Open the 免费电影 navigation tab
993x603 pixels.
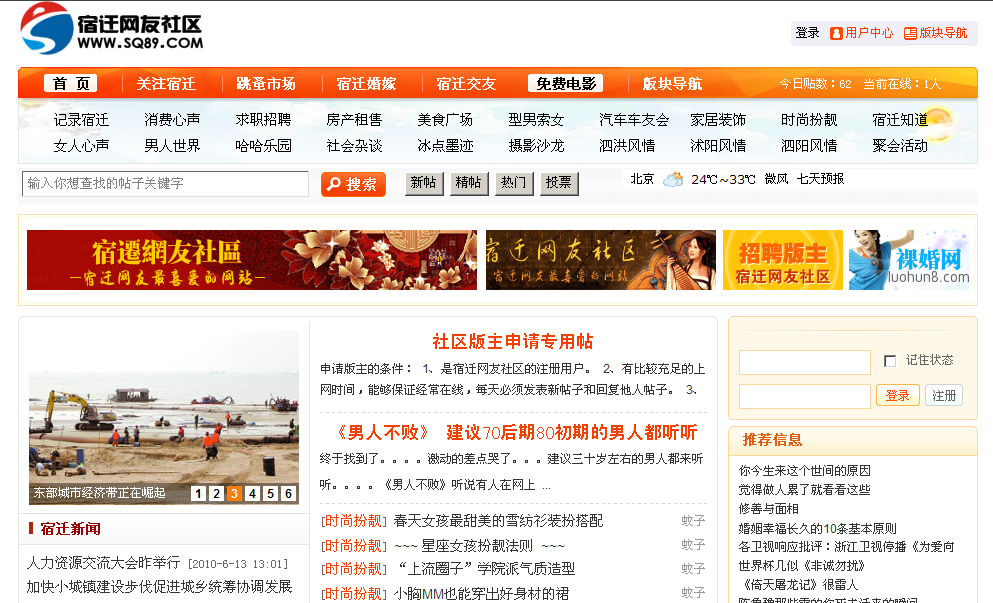[566, 84]
